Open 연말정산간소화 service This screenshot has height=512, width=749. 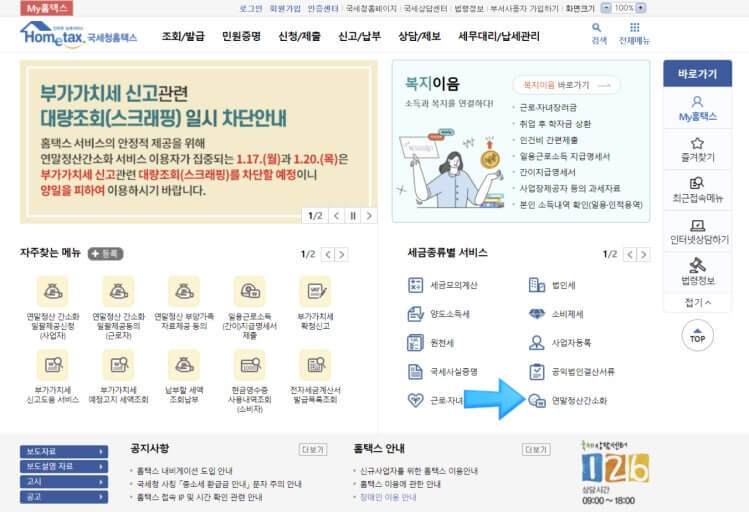568,400
